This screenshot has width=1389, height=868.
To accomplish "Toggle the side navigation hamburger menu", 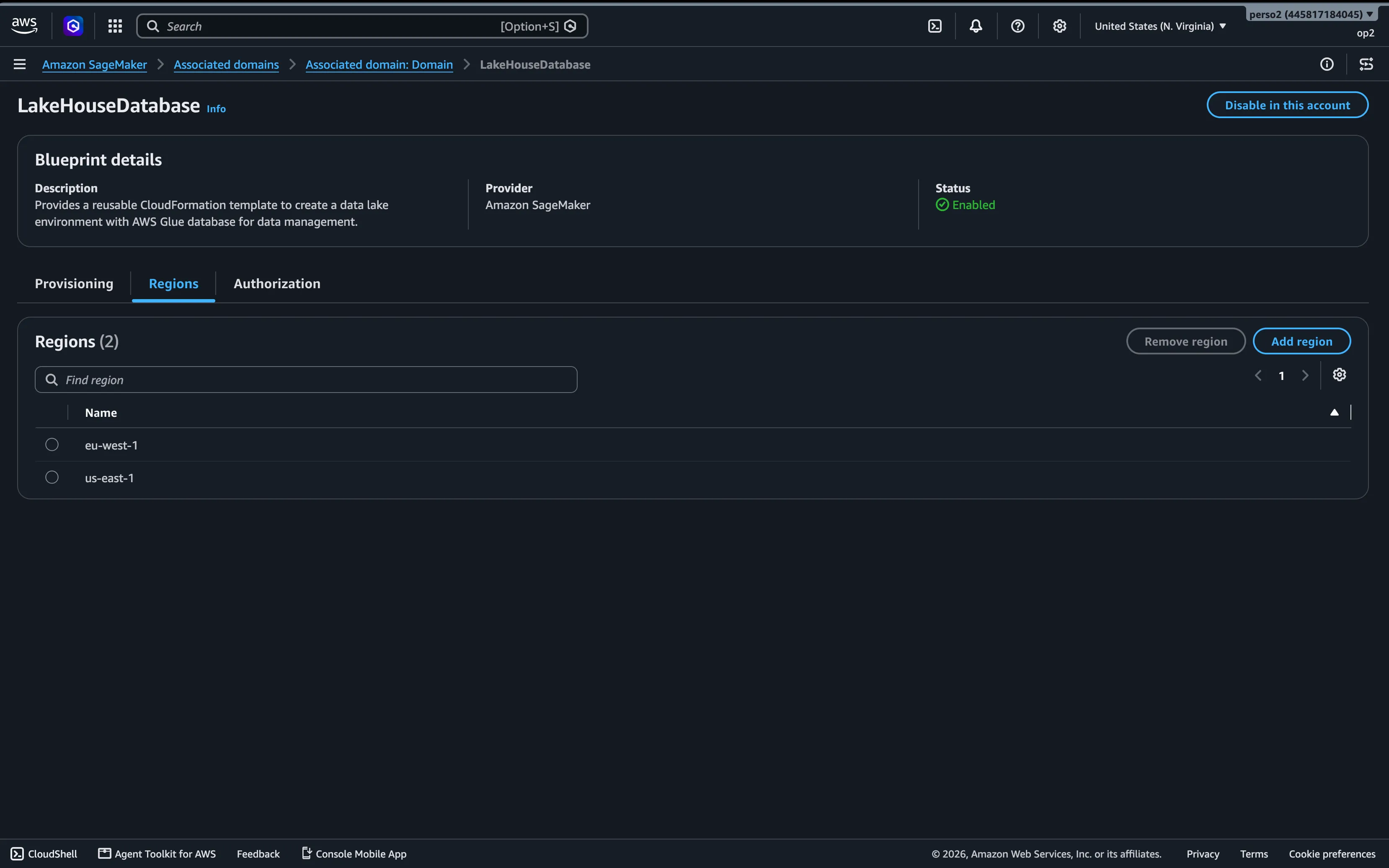I will [x=20, y=64].
